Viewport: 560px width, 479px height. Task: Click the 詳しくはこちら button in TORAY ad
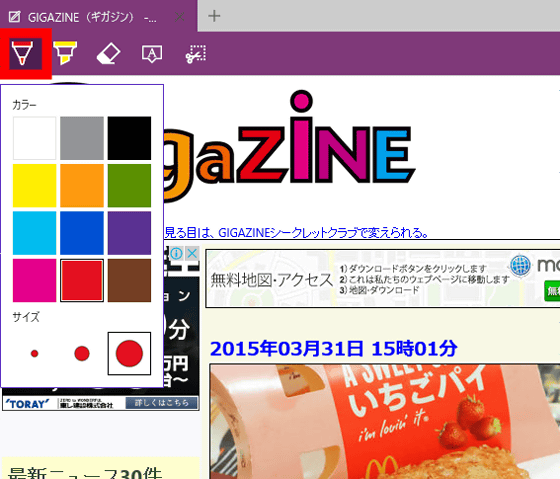(x=161, y=403)
